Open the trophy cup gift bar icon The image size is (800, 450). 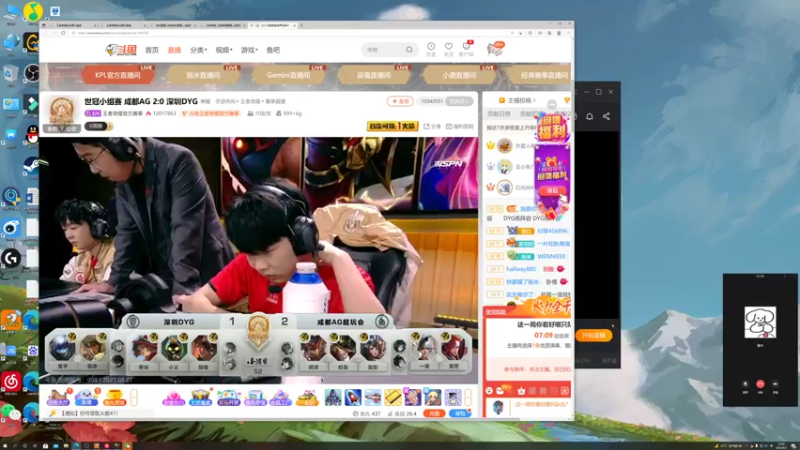click(x=115, y=397)
